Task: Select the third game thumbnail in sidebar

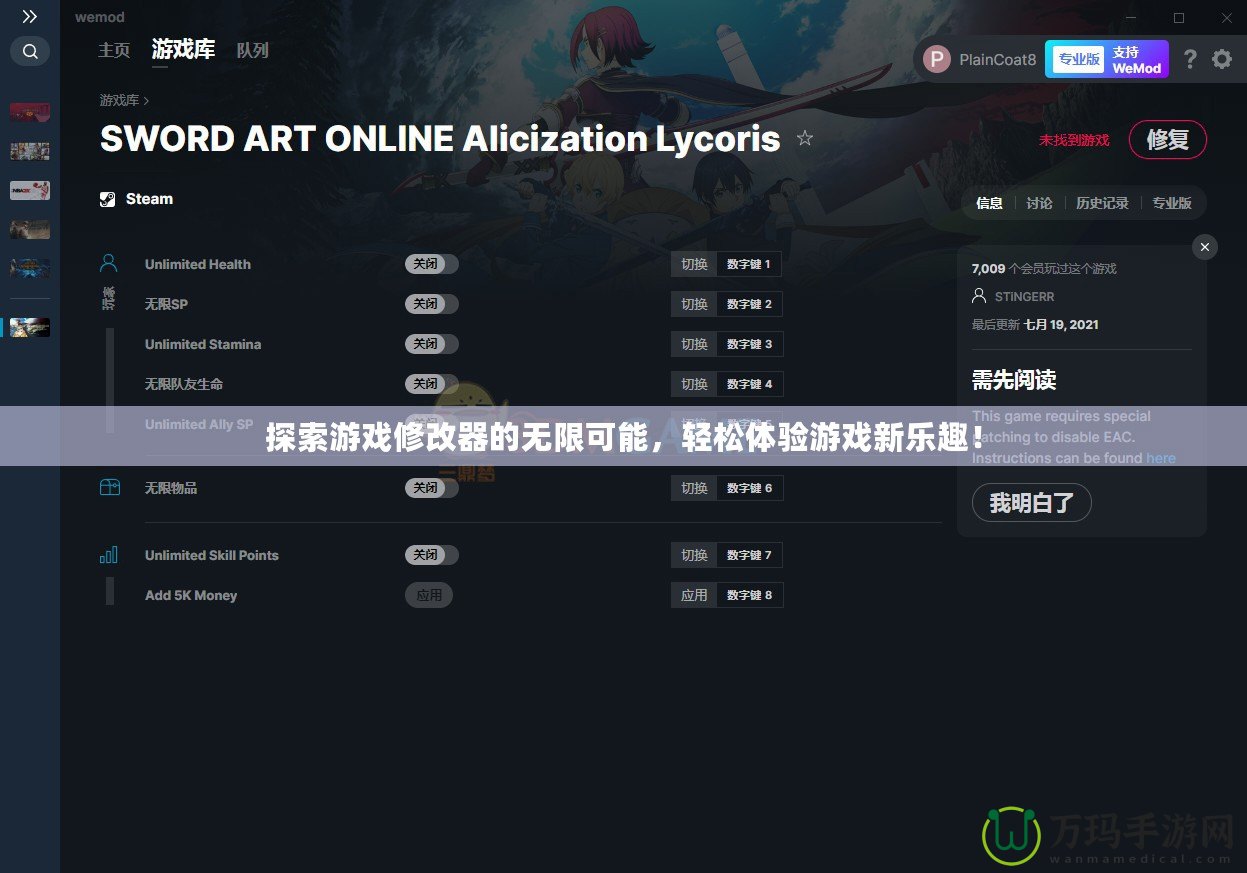Action: (x=30, y=190)
